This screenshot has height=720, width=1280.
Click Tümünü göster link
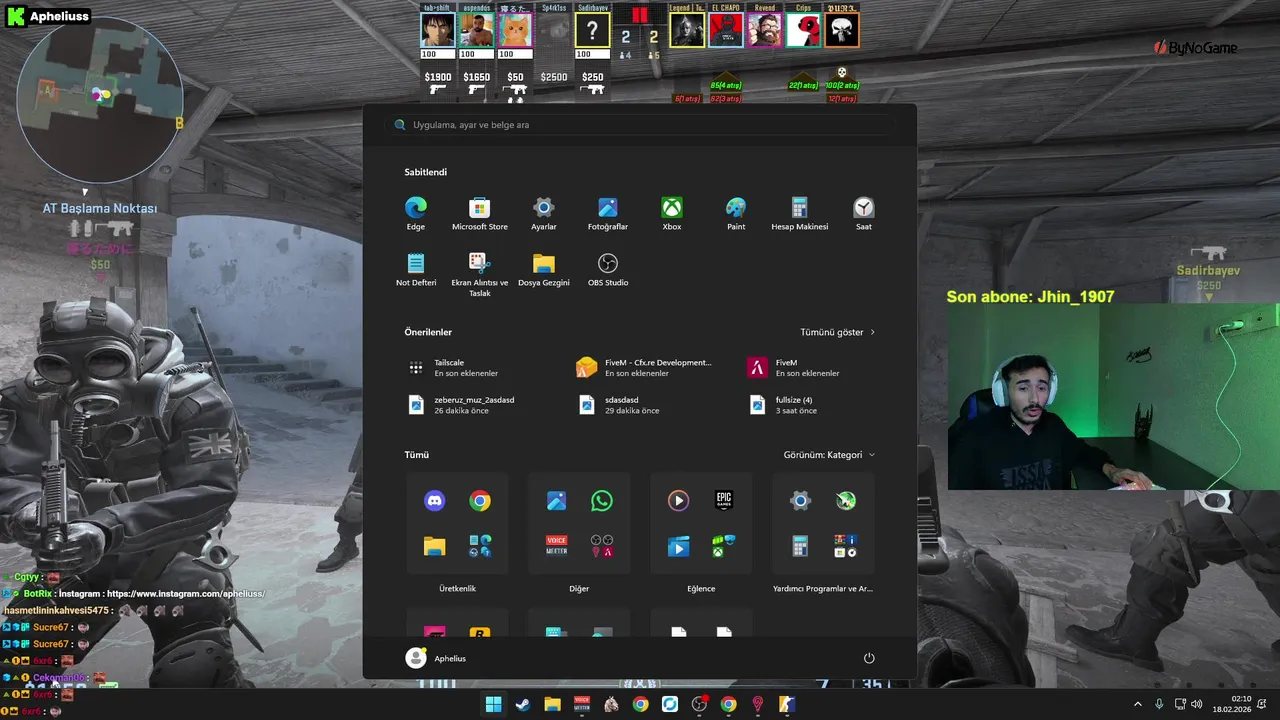point(838,332)
